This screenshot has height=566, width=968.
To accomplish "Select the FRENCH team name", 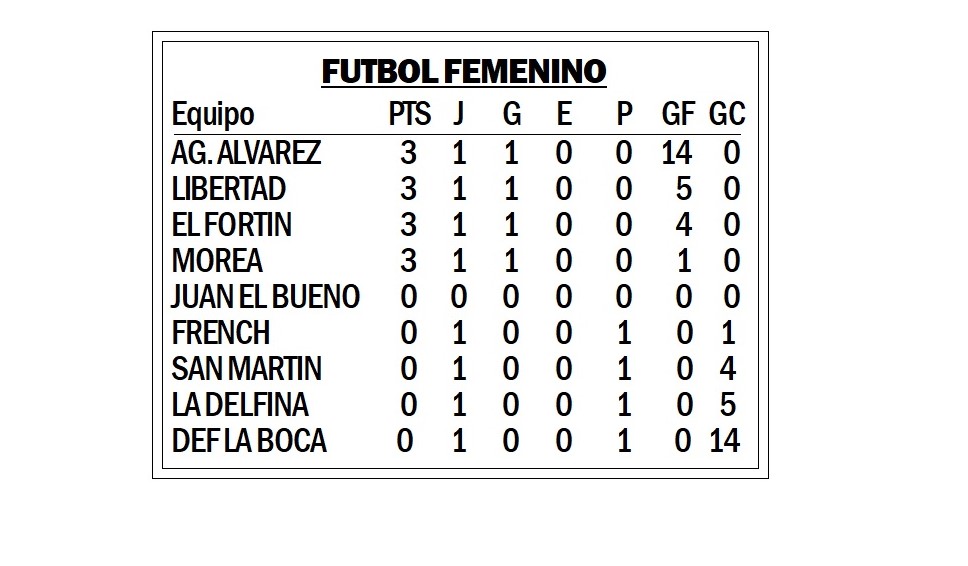I will (221, 333).
